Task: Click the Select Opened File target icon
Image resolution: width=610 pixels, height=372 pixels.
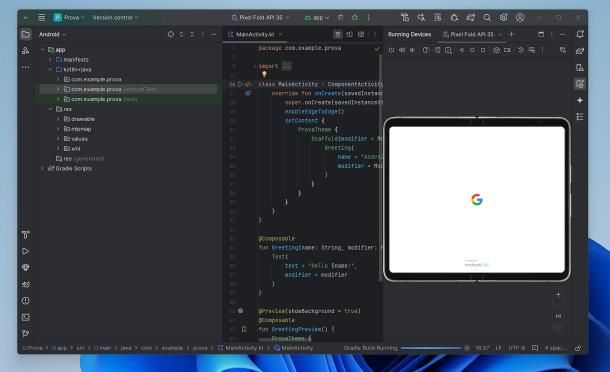Action: click(171, 35)
